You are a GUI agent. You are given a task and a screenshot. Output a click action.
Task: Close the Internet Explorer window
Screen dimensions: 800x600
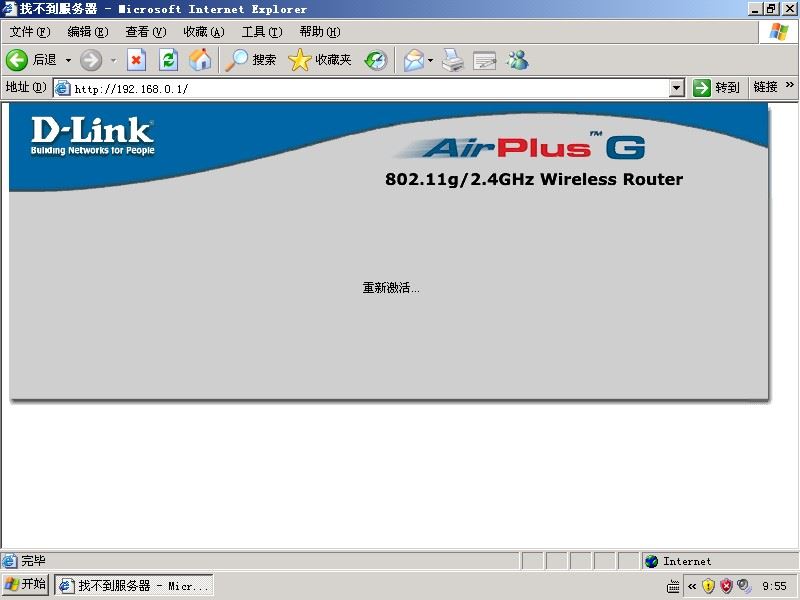[x=789, y=9]
